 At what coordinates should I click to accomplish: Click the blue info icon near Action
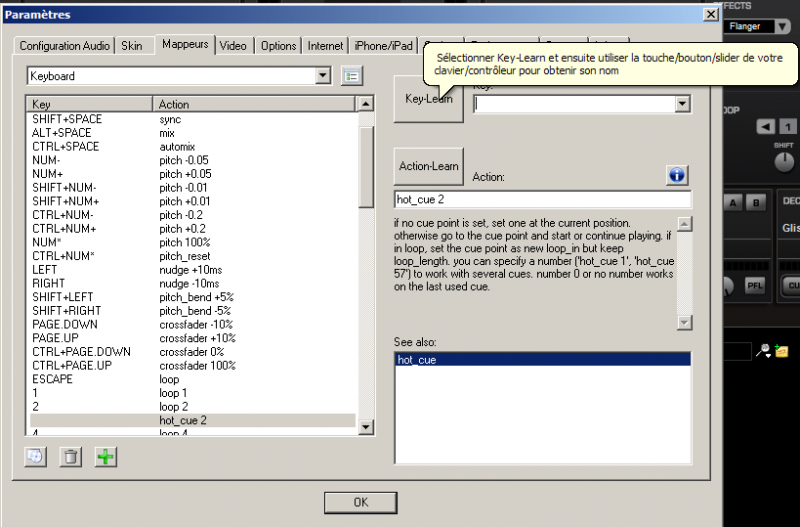pos(677,175)
